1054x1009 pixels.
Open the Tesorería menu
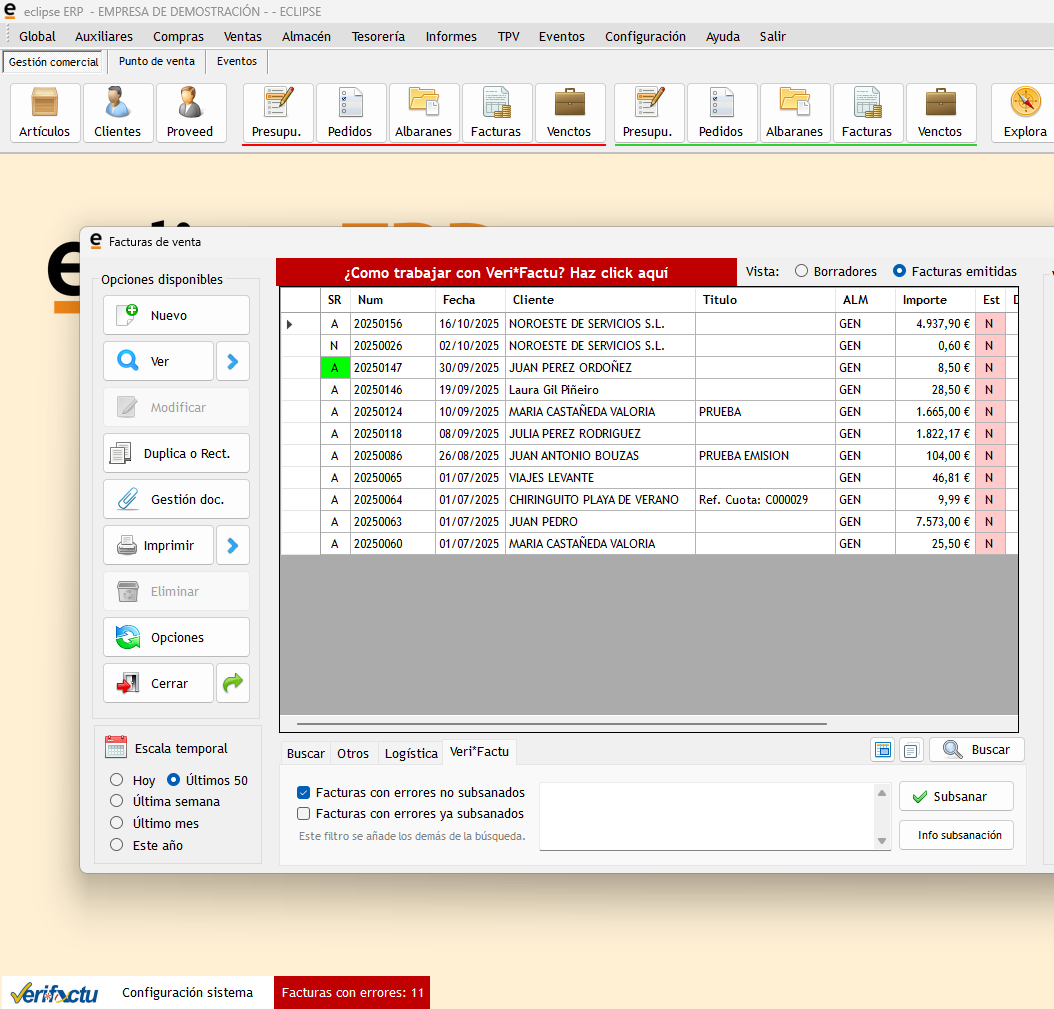tap(378, 36)
